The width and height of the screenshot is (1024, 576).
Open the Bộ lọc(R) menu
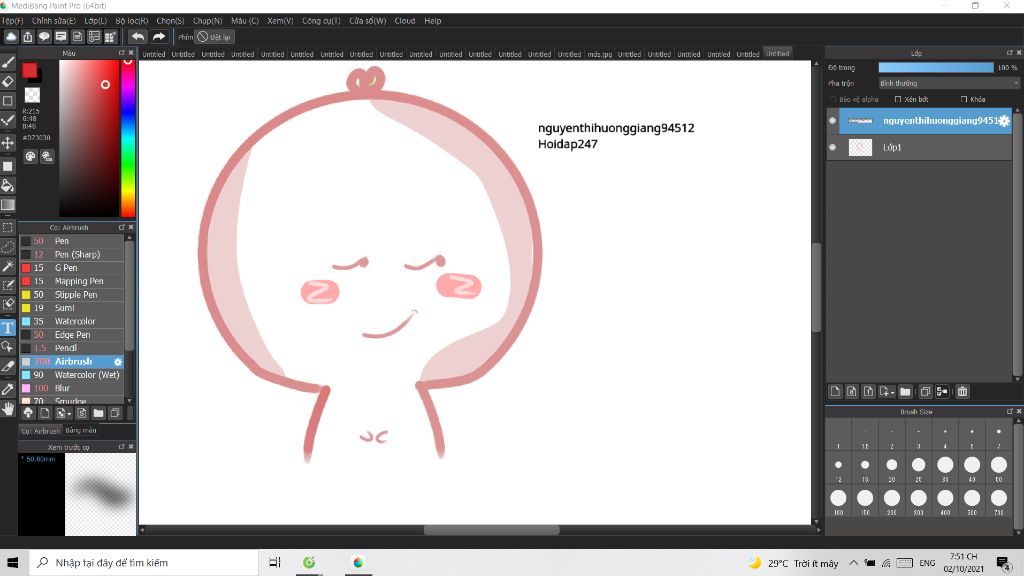pyautogui.click(x=132, y=21)
